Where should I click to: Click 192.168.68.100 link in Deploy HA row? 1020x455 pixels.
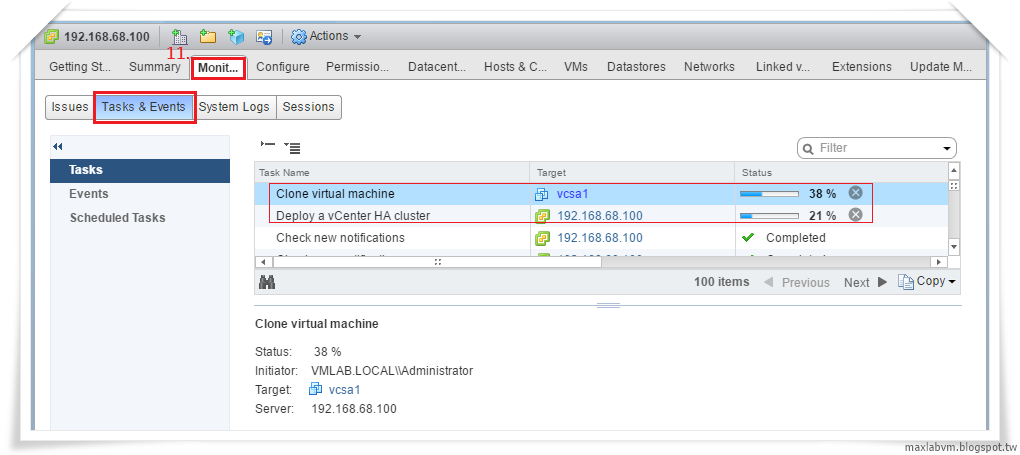pyautogui.click(x=600, y=215)
